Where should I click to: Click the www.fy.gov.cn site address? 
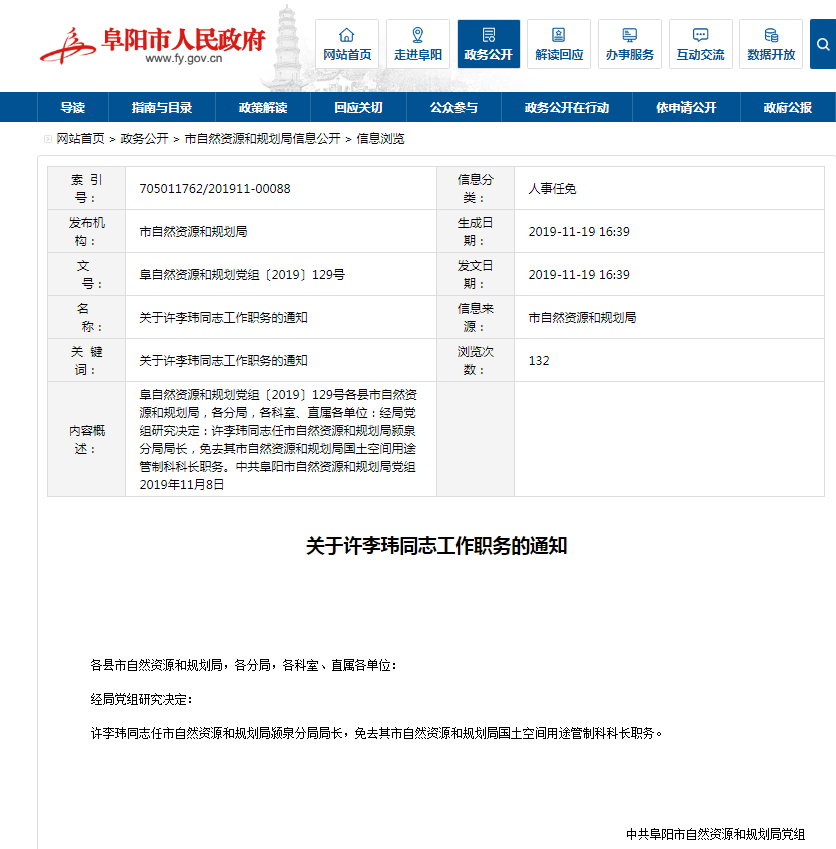184,58
